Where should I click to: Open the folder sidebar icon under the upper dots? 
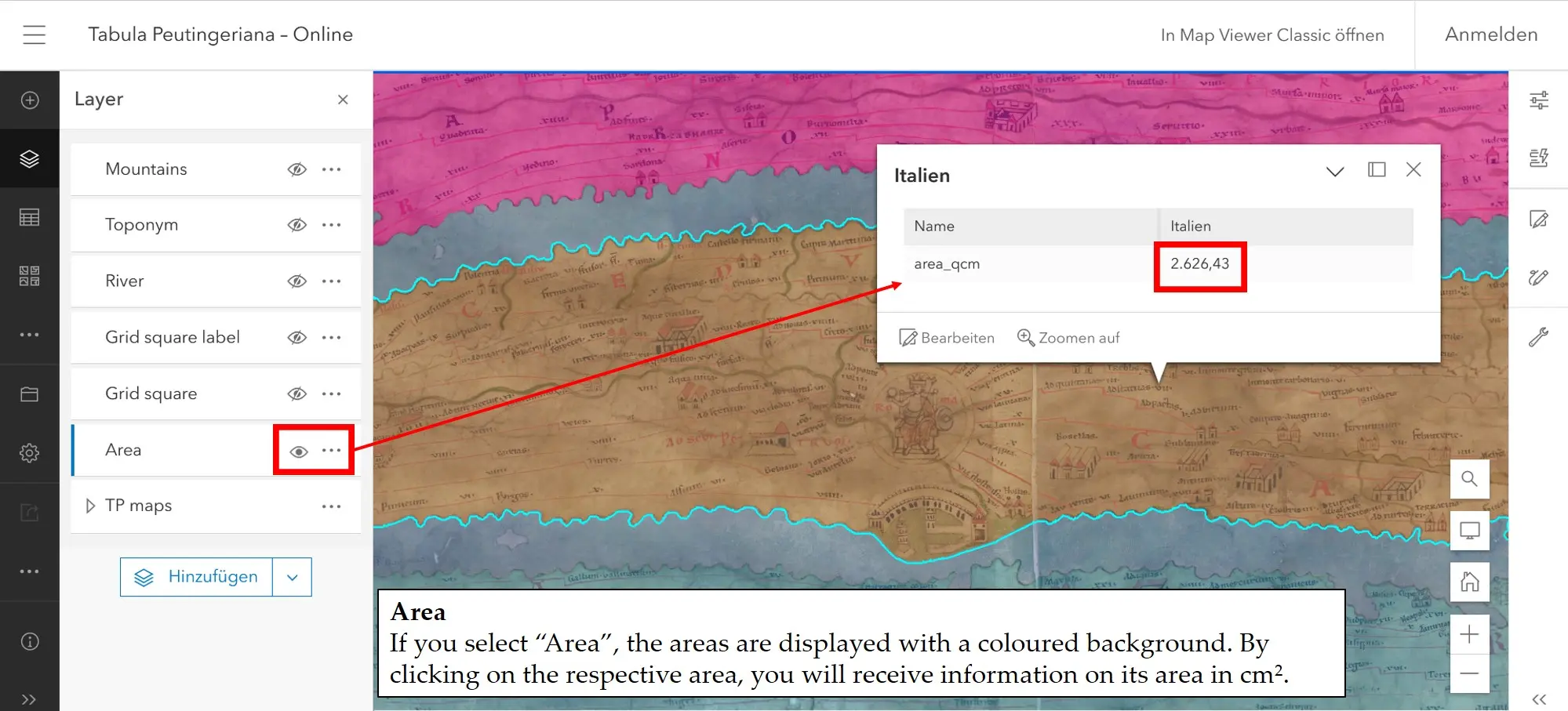click(30, 394)
